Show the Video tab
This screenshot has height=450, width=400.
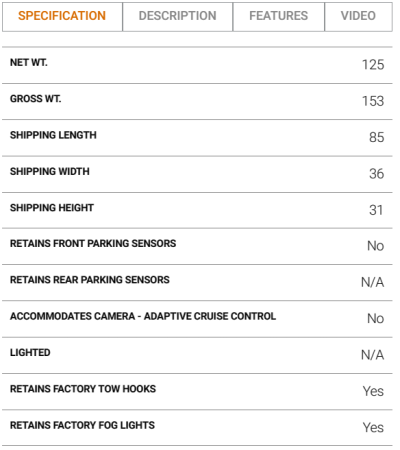[358, 17]
